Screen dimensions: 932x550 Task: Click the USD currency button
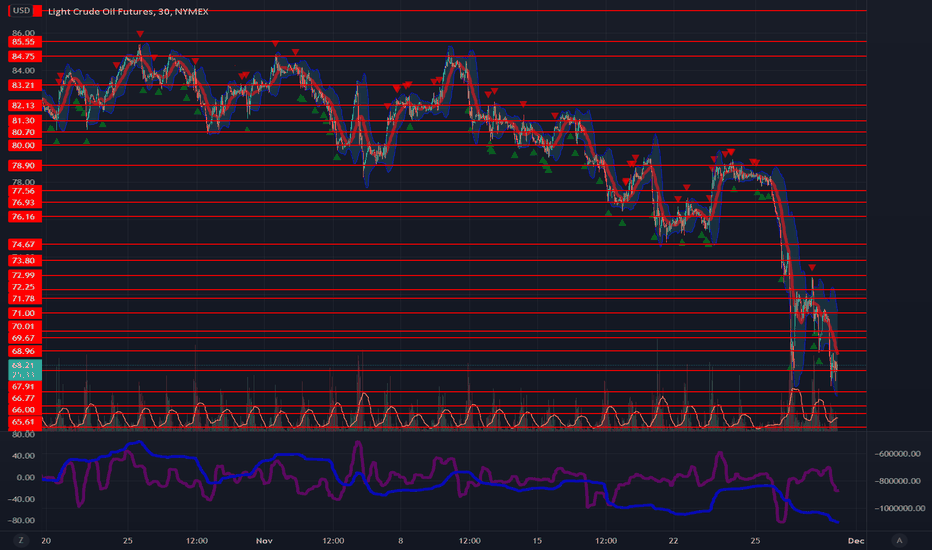(x=21, y=11)
